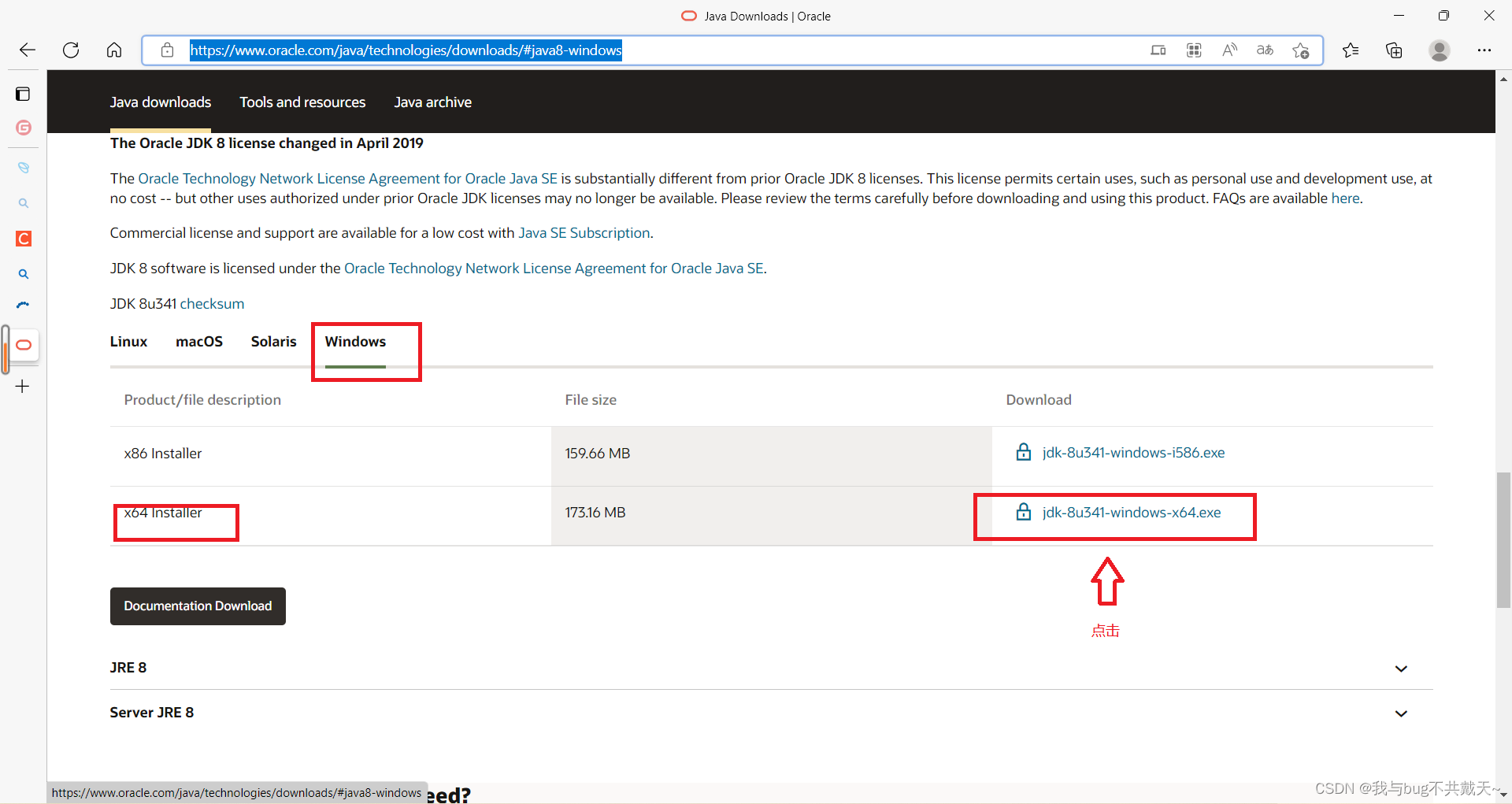The width and height of the screenshot is (1512, 804).
Task: Open the red G sidebar tab
Action: (x=24, y=128)
